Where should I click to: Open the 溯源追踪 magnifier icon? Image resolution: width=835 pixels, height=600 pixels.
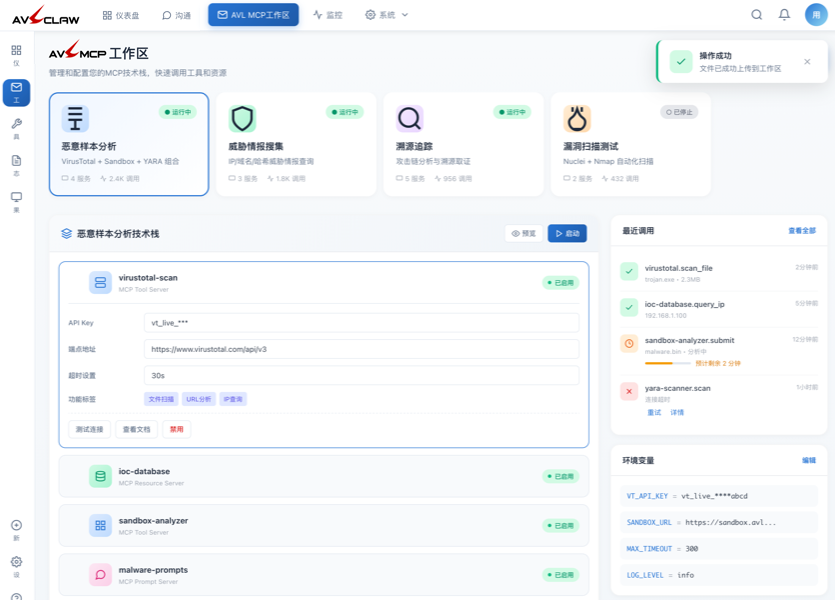[x=409, y=118]
